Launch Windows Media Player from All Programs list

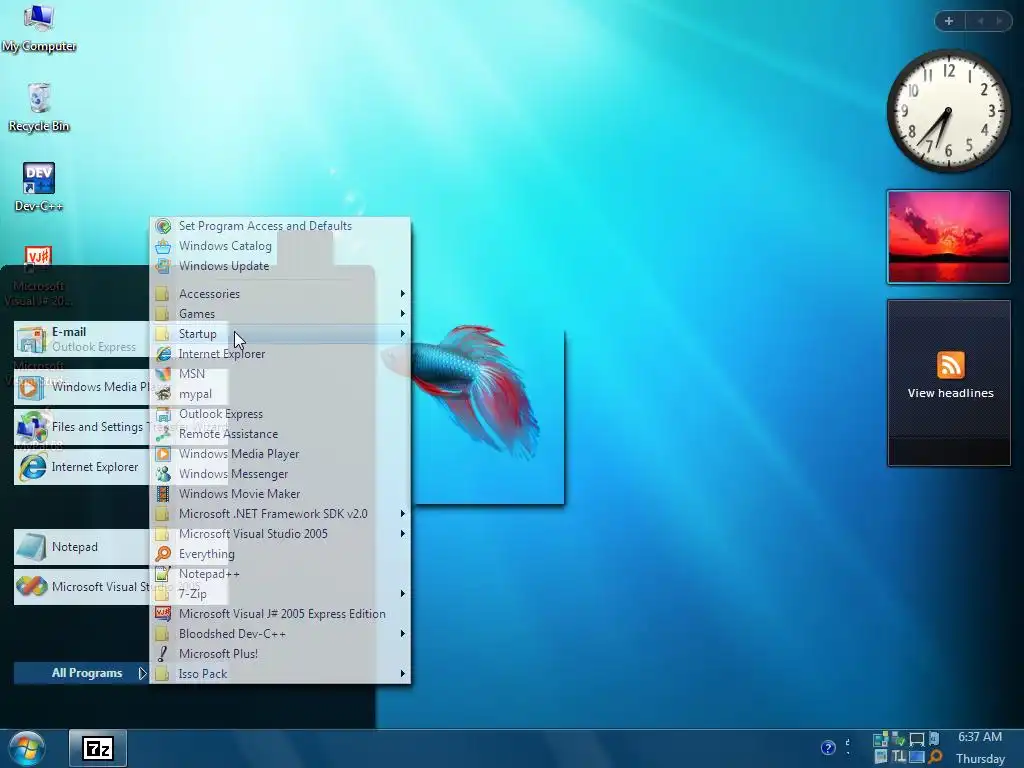280,454
